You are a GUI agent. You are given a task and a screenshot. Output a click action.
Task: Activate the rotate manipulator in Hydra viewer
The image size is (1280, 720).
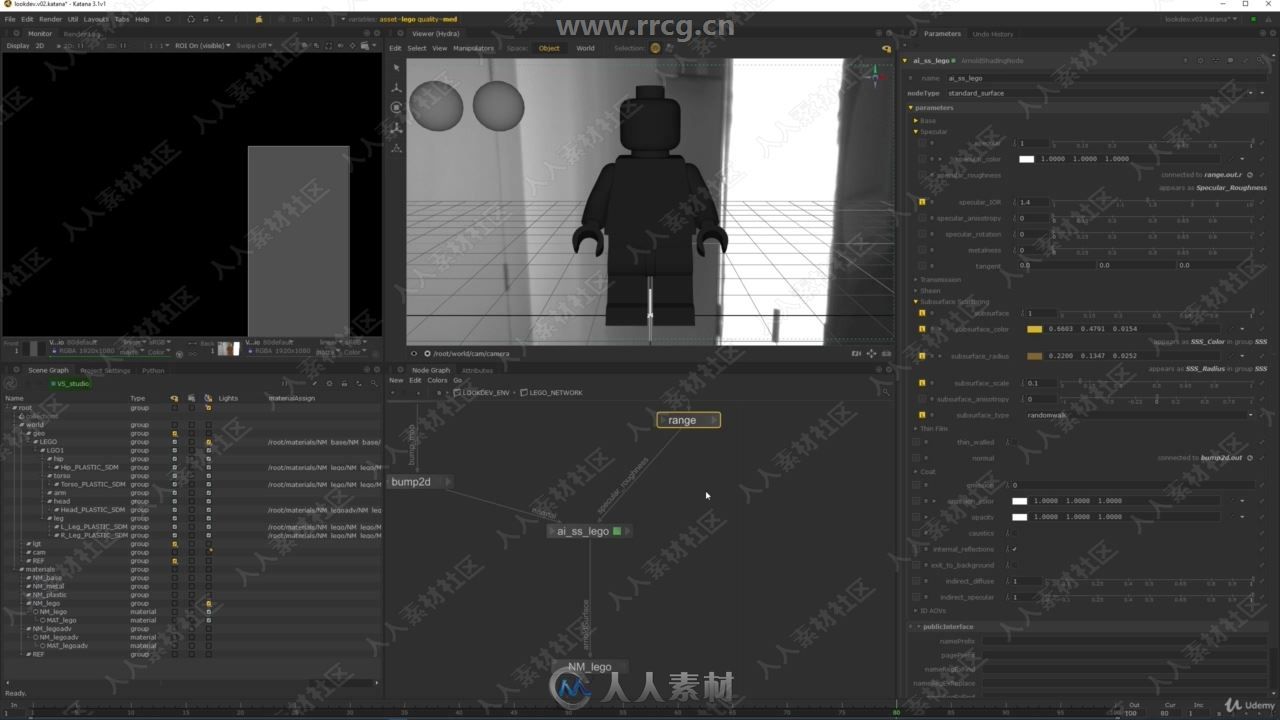click(396, 108)
